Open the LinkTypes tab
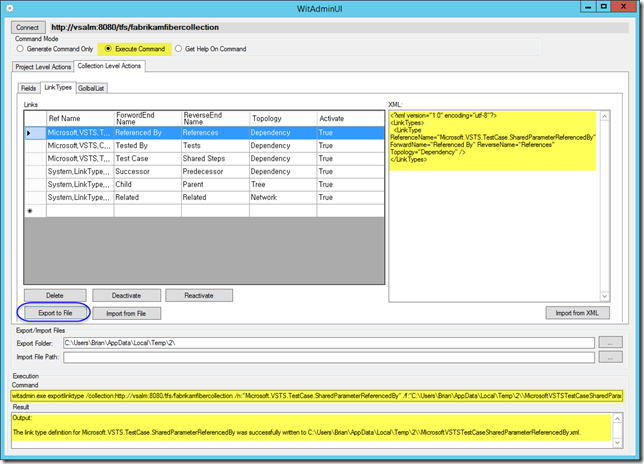 click(58, 87)
